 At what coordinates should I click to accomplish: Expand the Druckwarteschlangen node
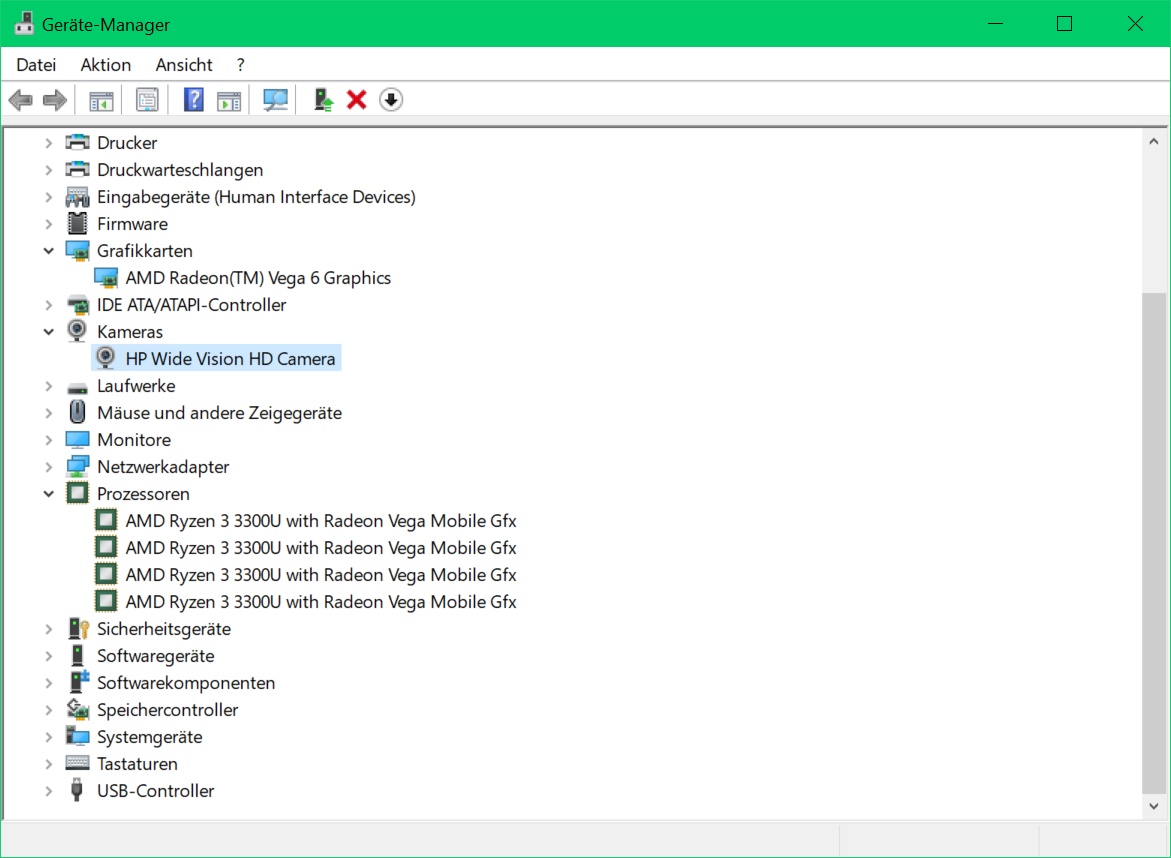pyautogui.click(x=49, y=170)
